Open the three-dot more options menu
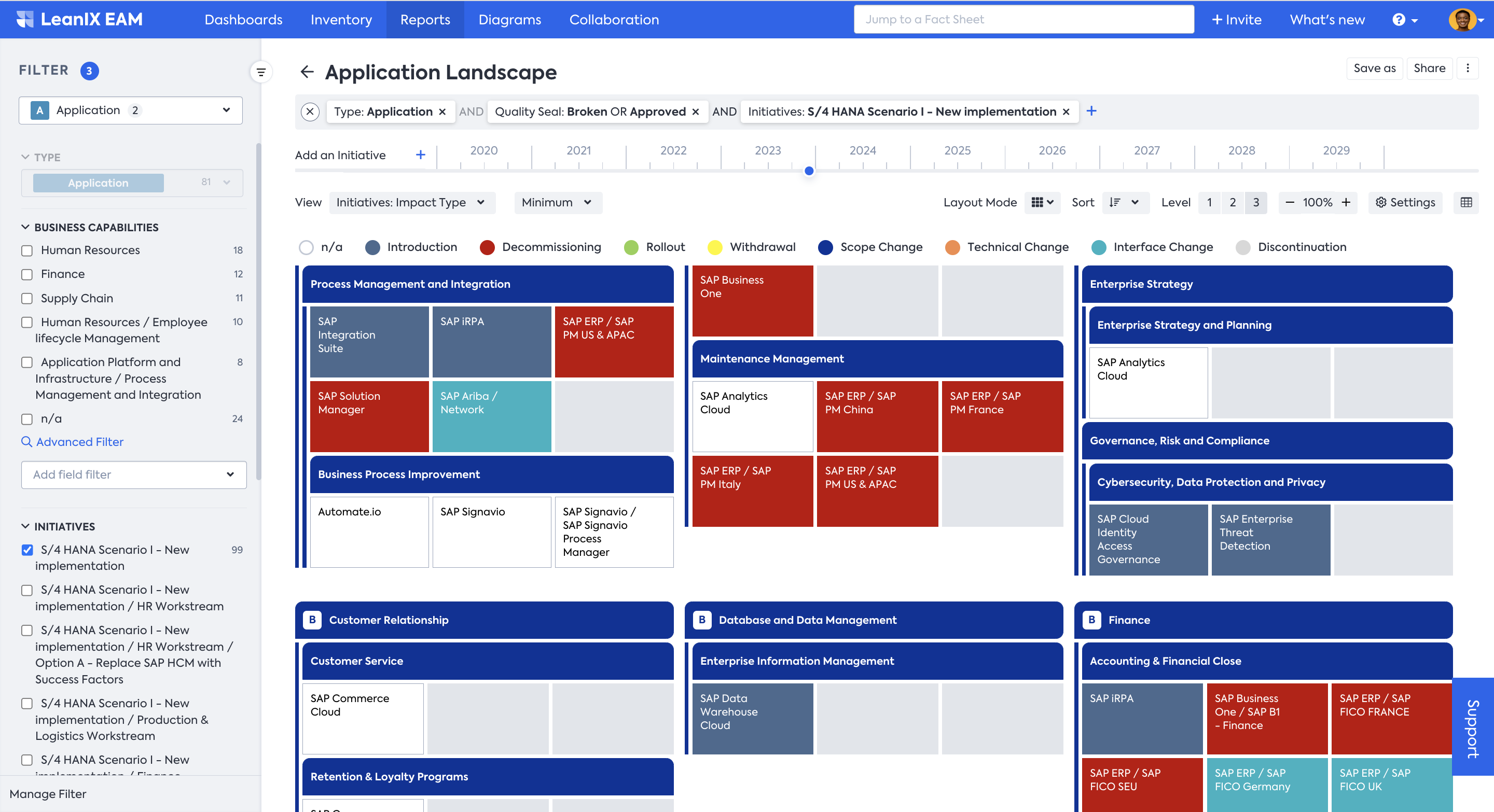 [x=1468, y=68]
